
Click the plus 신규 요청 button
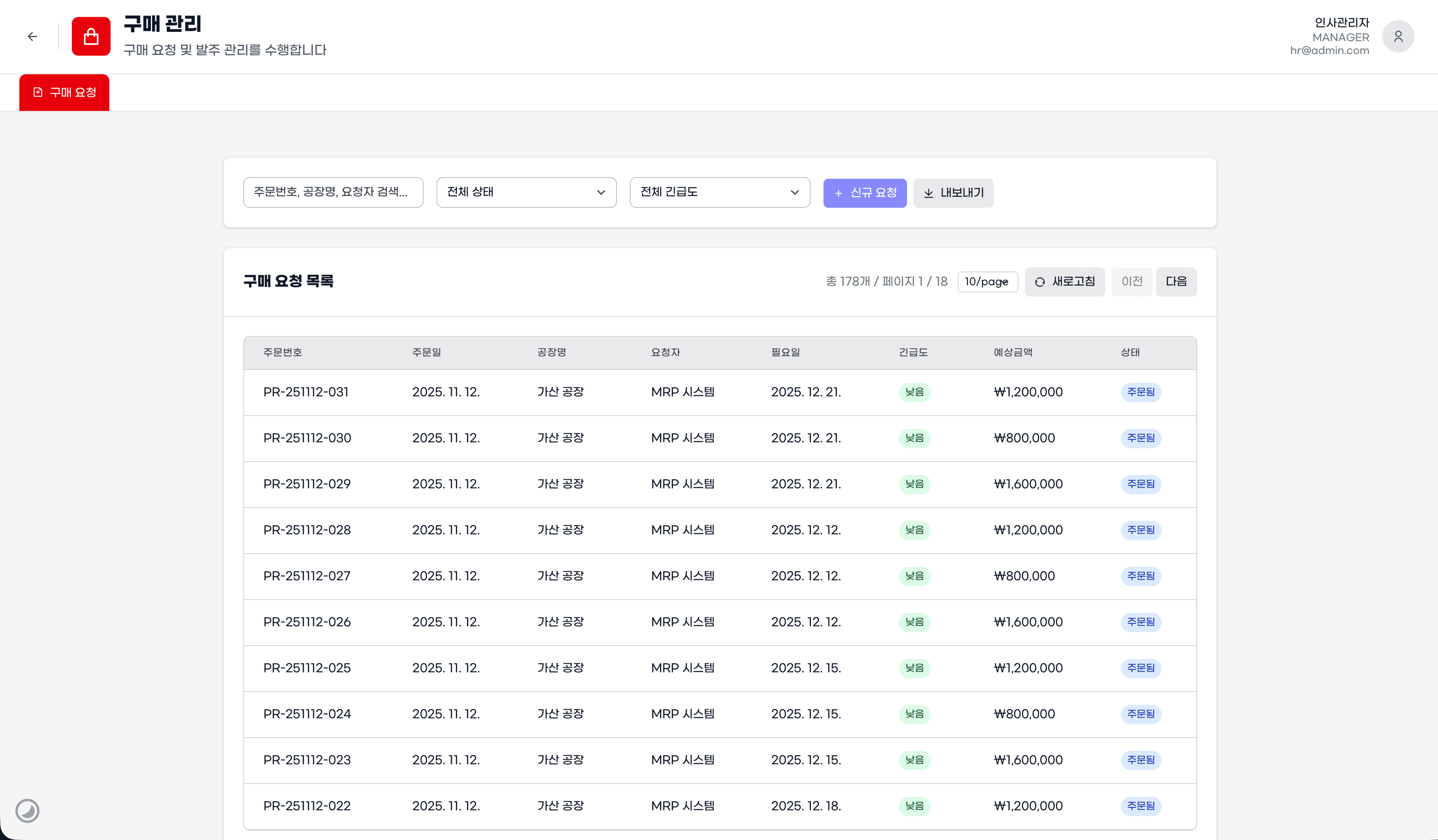pyautogui.click(x=865, y=193)
